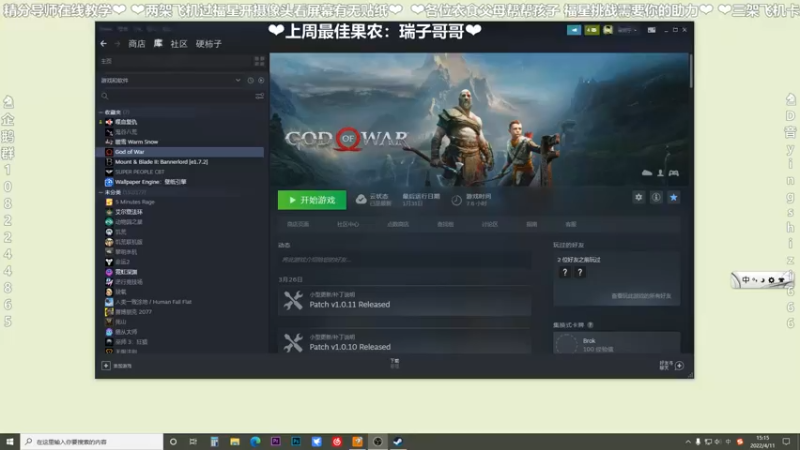This screenshot has width=800, height=450.
Task: Open the 硬柿子 profile tab
Action: tap(209, 44)
